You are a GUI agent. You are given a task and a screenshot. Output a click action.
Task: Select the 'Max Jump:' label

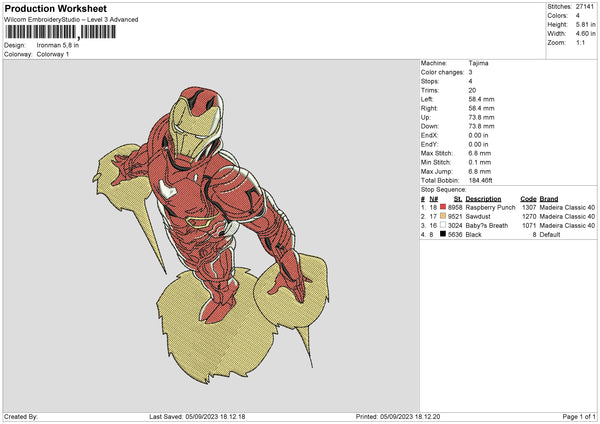(437, 171)
